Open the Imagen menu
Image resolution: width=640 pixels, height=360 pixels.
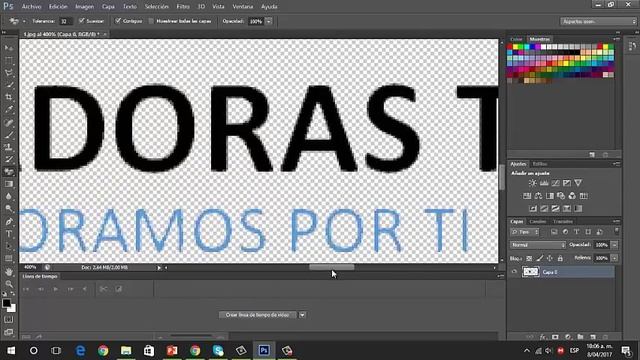tap(84, 7)
